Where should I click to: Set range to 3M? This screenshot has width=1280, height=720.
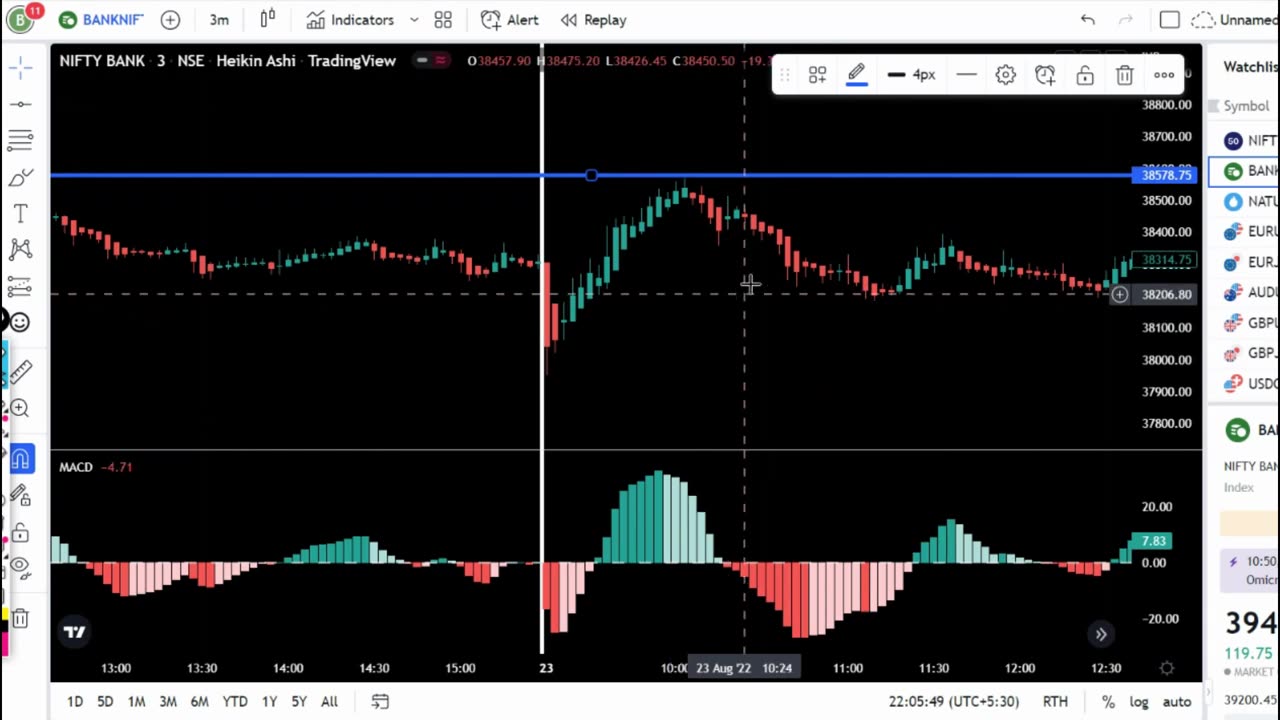point(168,702)
